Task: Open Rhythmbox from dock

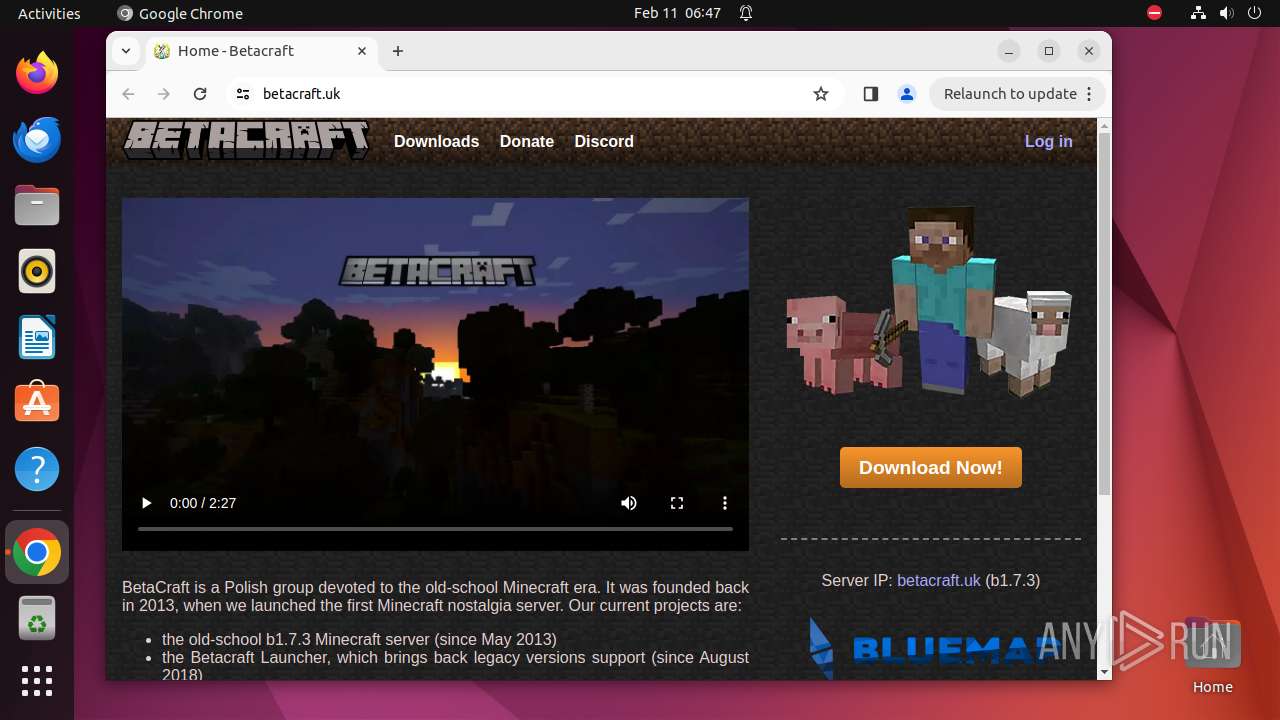Action: tap(37, 271)
